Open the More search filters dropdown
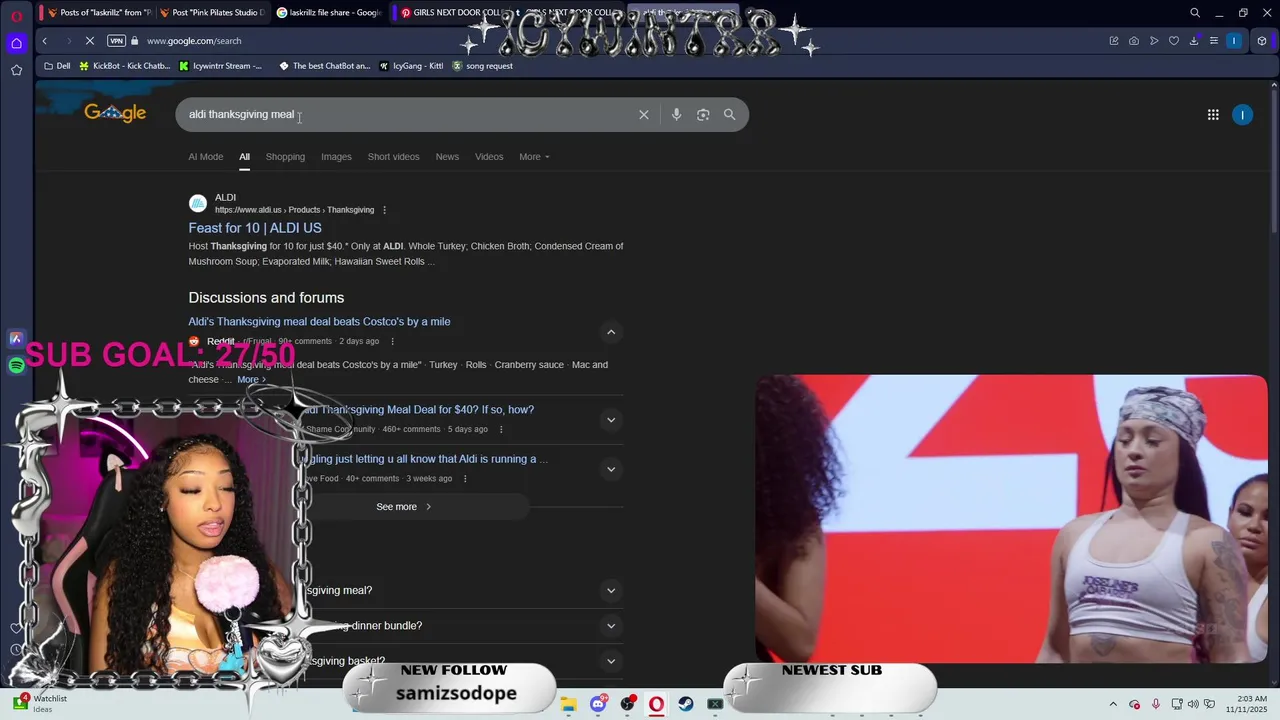 click(534, 157)
